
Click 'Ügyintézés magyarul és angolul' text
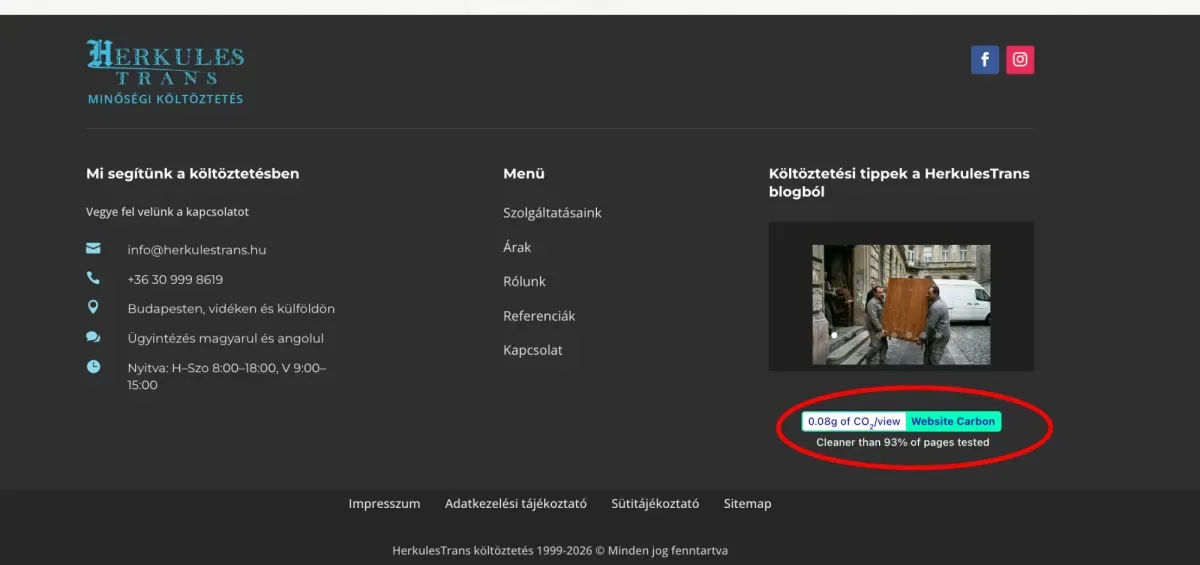point(225,338)
